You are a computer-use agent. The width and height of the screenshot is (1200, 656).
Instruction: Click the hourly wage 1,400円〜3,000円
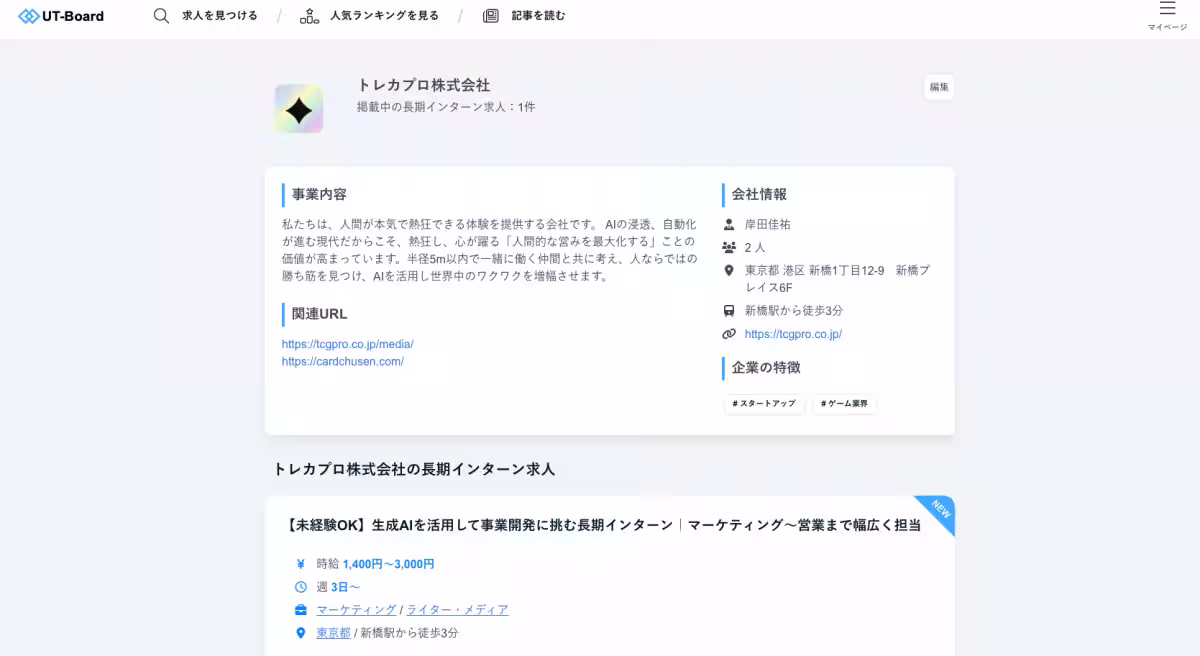coord(388,564)
